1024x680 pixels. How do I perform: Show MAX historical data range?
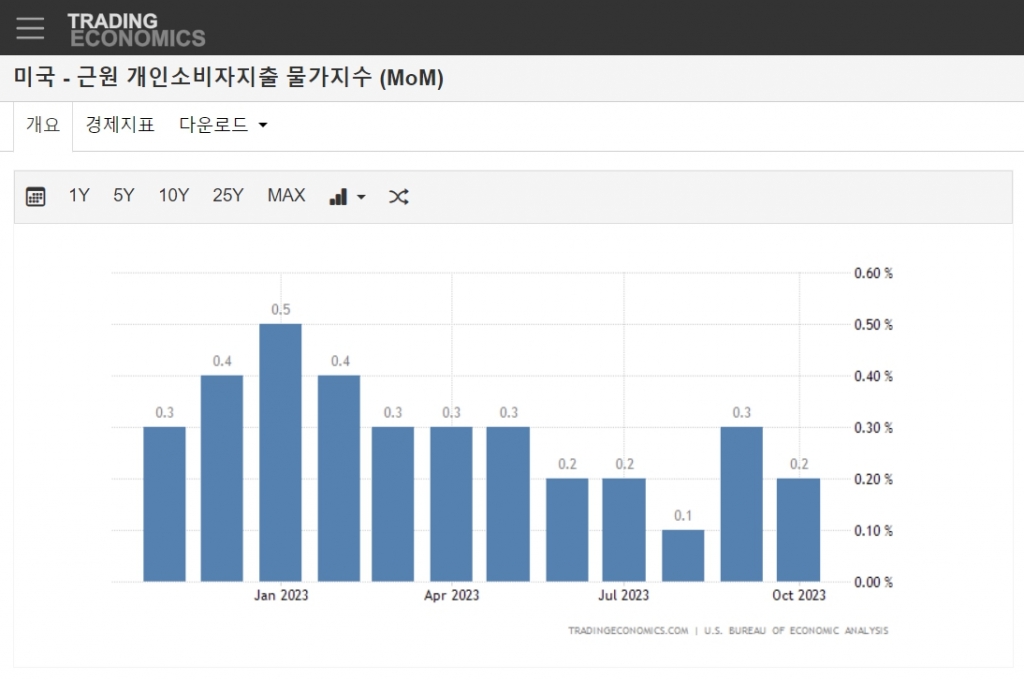pos(286,196)
